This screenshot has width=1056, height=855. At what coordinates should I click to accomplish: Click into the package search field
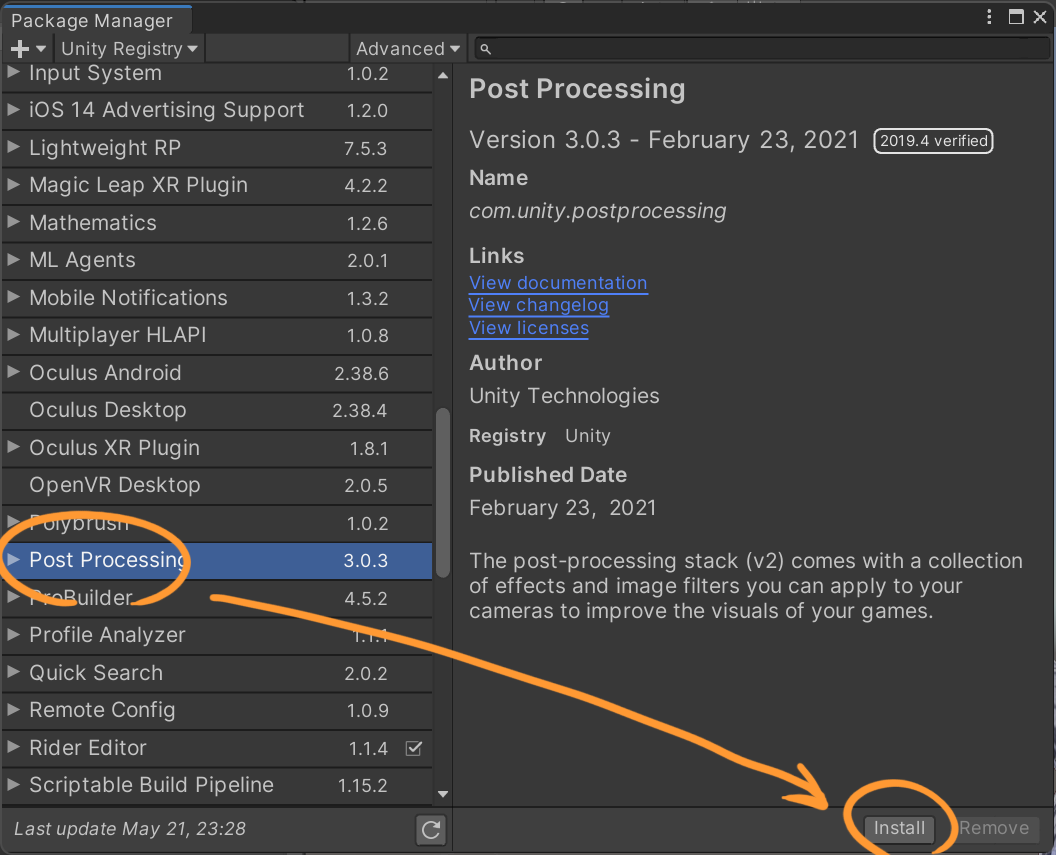pyautogui.click(x=761, y=49)
